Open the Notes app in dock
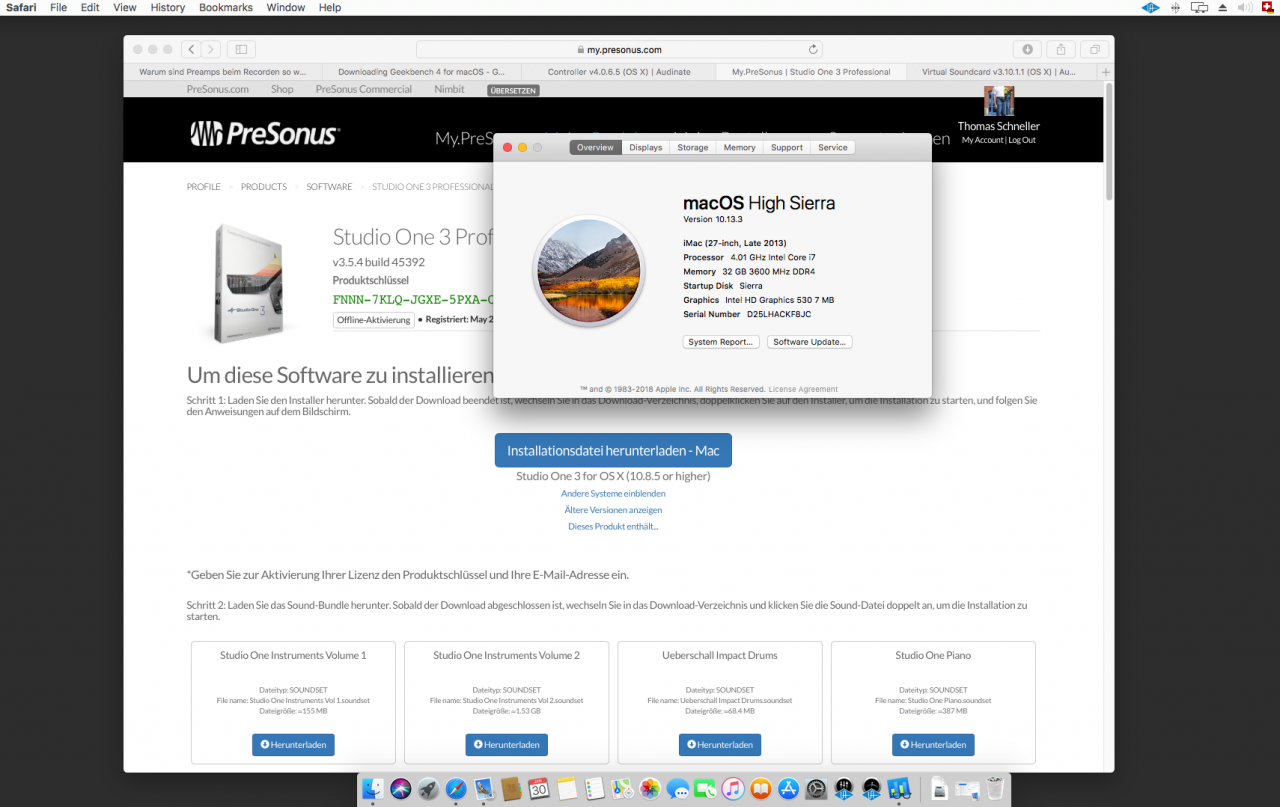The image size is (1280, 807). 567,788
